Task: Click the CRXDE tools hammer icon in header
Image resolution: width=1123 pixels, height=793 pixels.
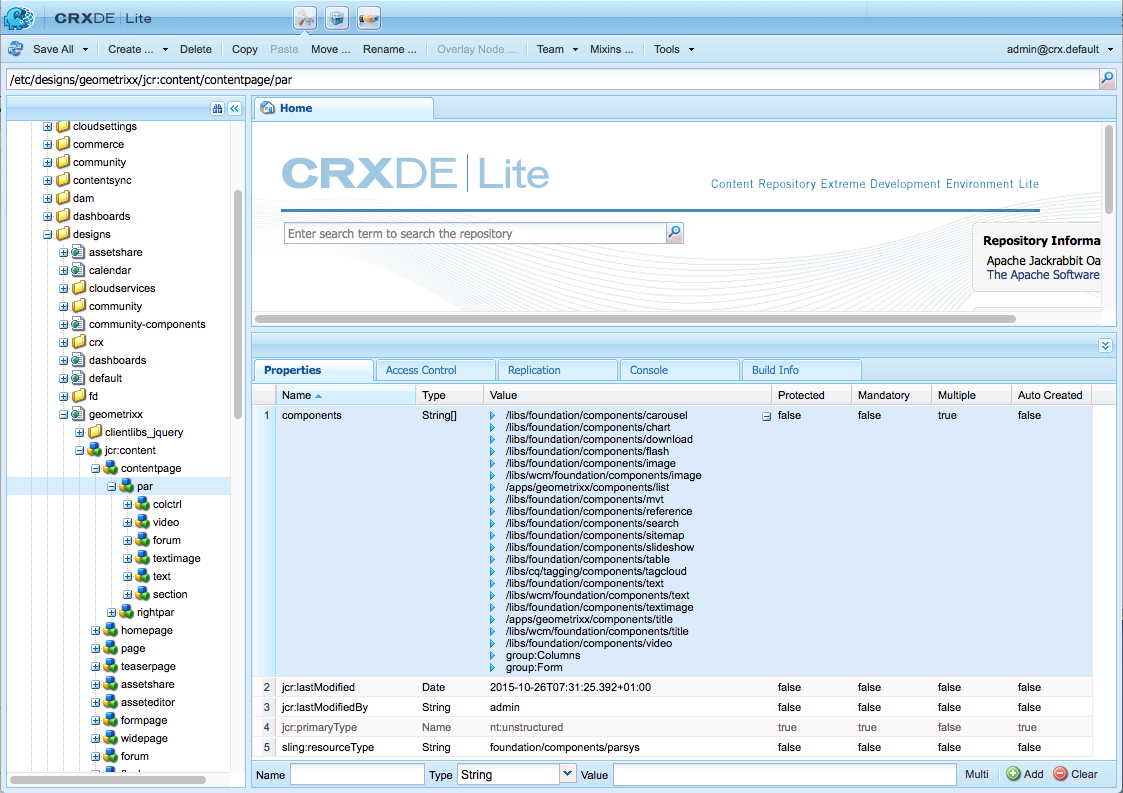Action: (x=305, y=18)
